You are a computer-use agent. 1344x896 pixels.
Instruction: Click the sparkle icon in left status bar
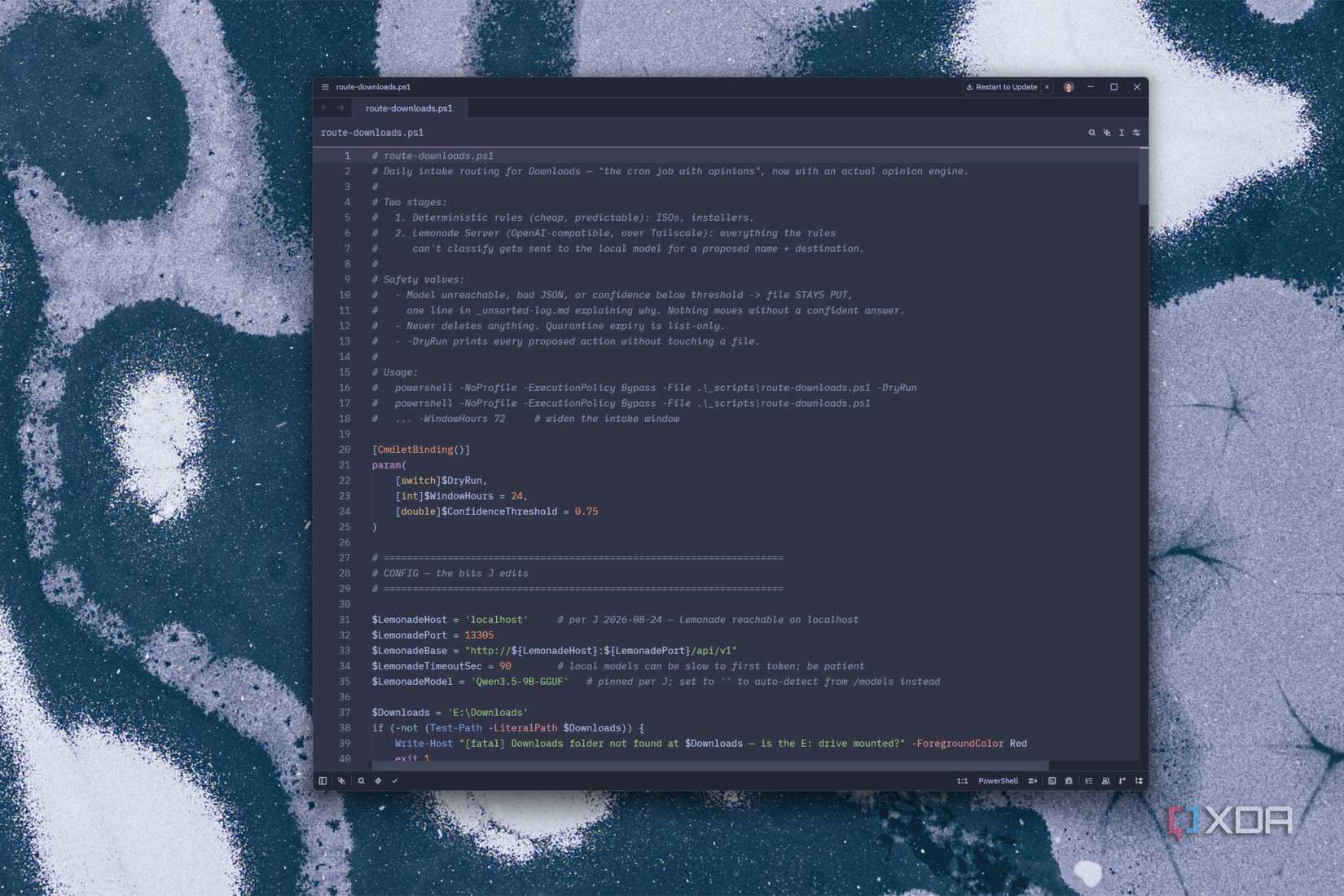pyautogui.click(x=341, y=780)
